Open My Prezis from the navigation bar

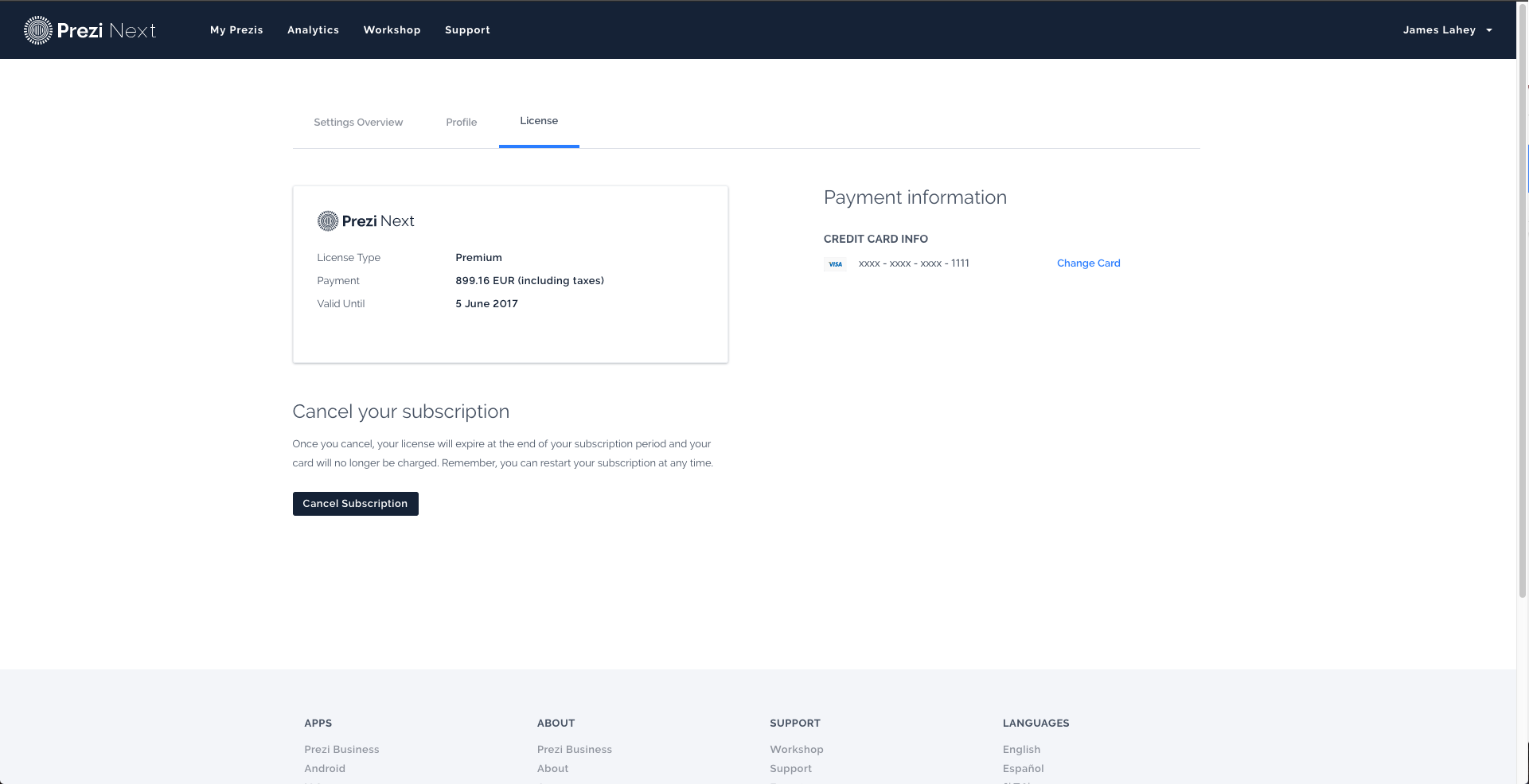coord(236,30)
